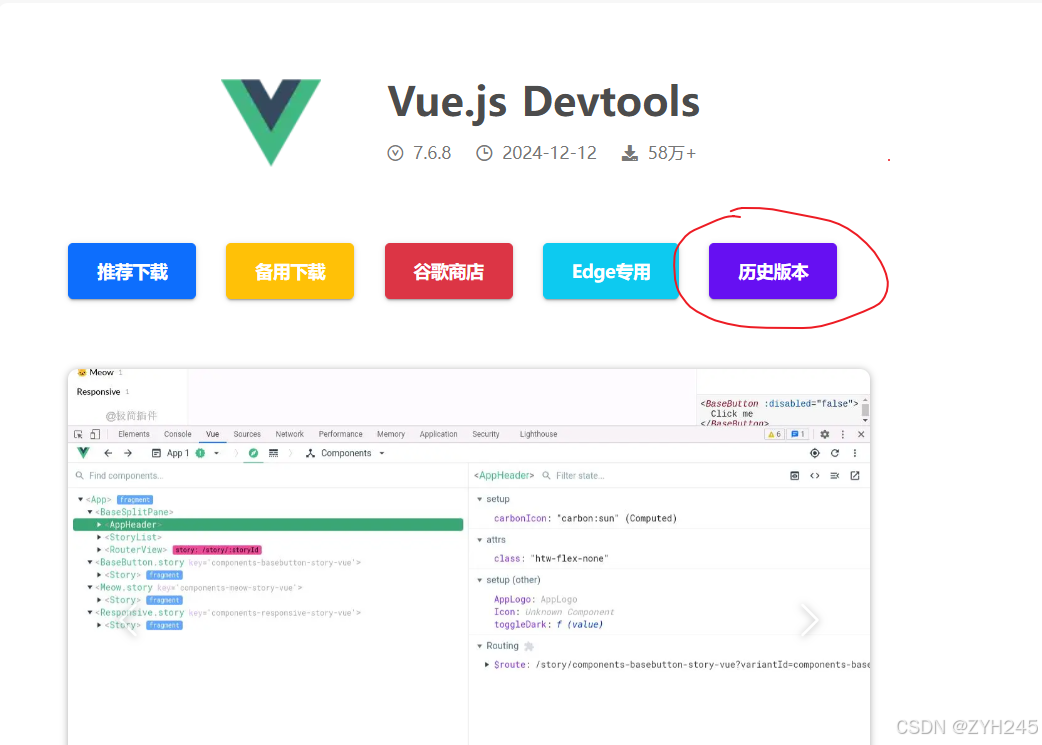Collapse the Routing section
The height and width of the screenshot is (745, 1042).
click(480, 646)
